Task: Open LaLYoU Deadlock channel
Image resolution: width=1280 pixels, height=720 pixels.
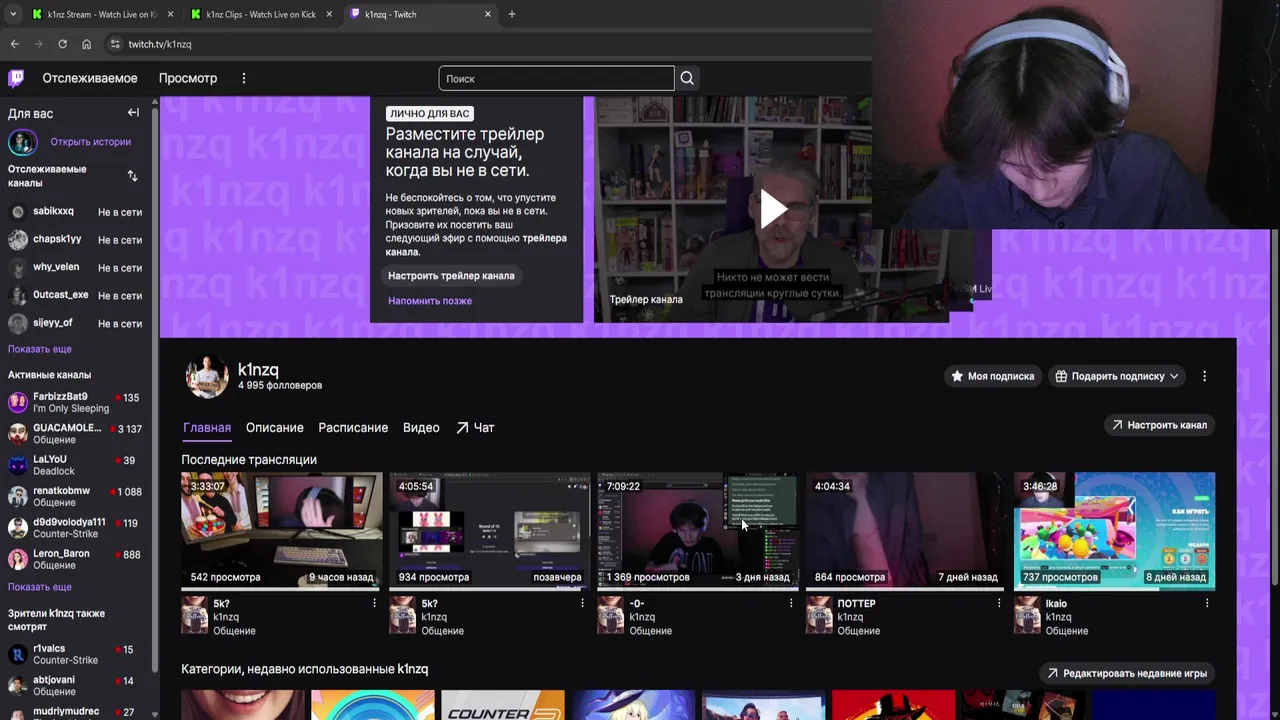Action: click(76, 465)
